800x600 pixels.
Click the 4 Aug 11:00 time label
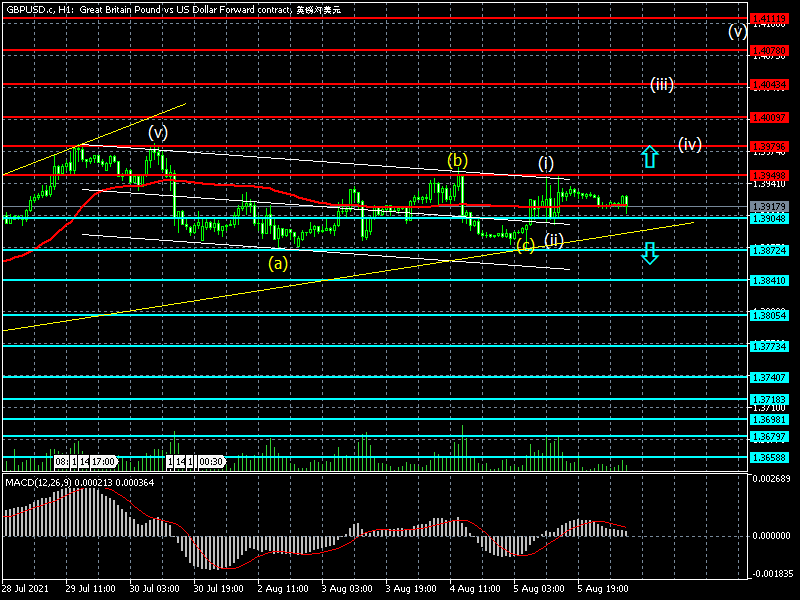[x=475, y=589]
